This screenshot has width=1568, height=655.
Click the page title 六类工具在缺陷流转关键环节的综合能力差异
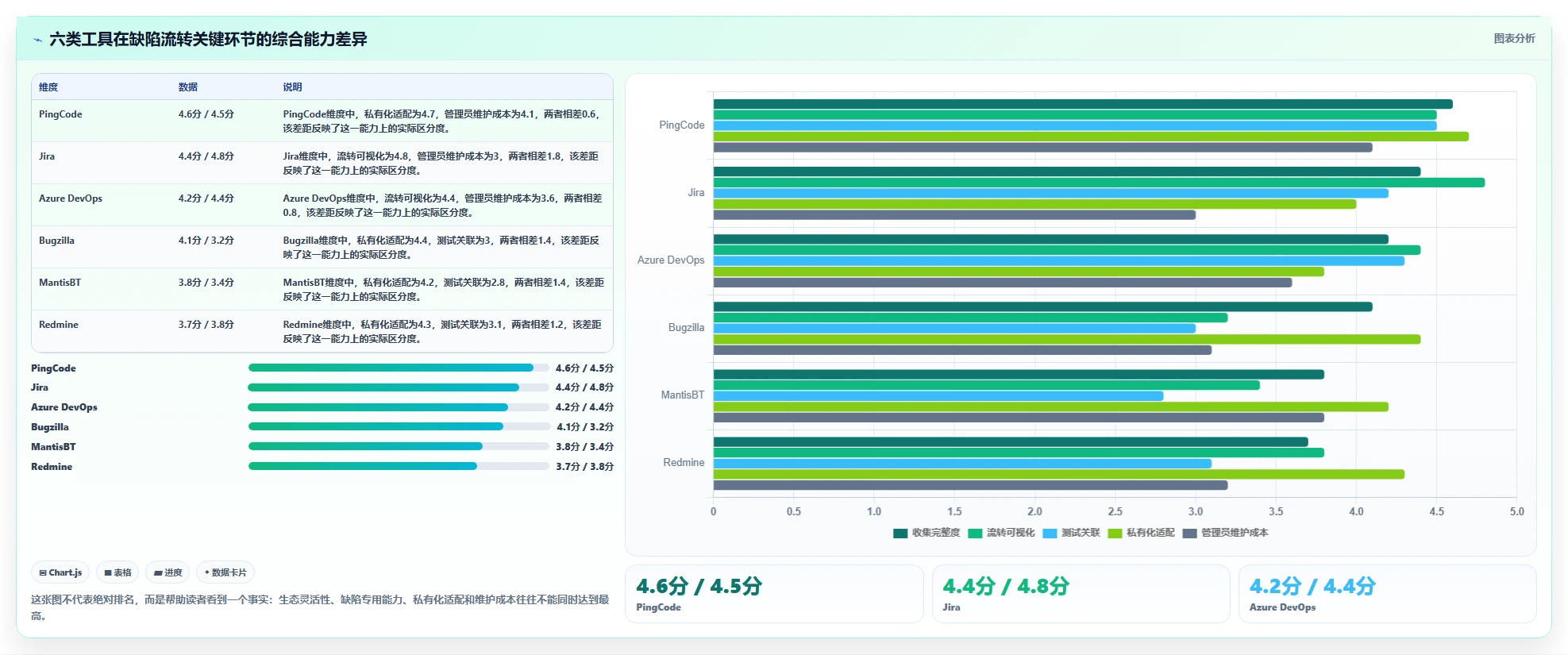pyautogui.click(x=208, y=40)
